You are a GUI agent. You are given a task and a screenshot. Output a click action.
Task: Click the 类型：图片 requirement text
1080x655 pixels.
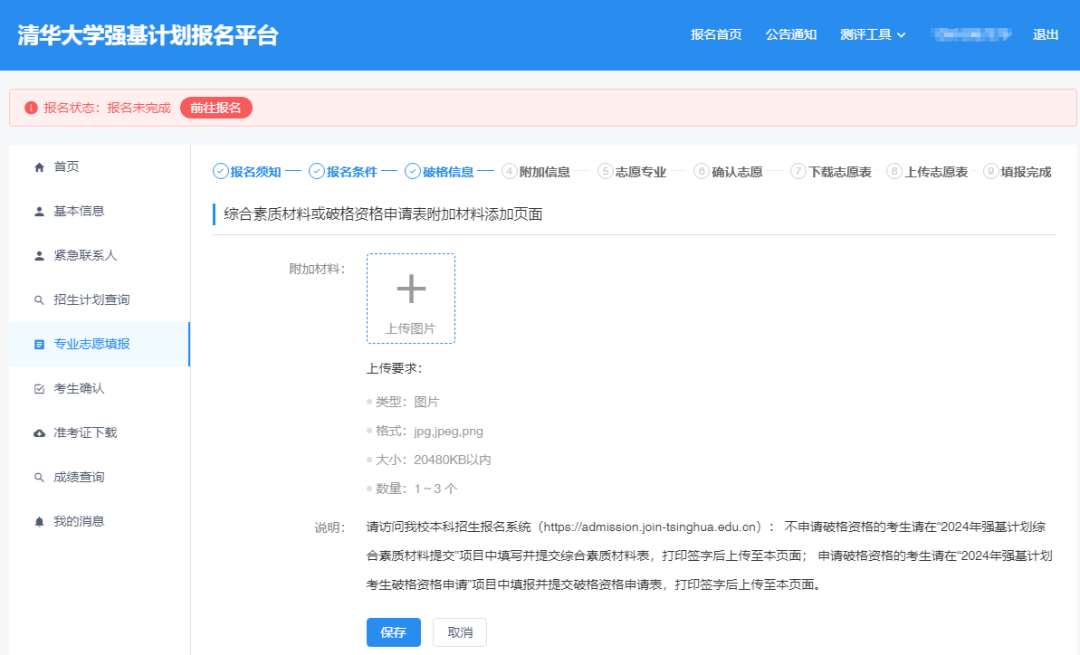407,402
